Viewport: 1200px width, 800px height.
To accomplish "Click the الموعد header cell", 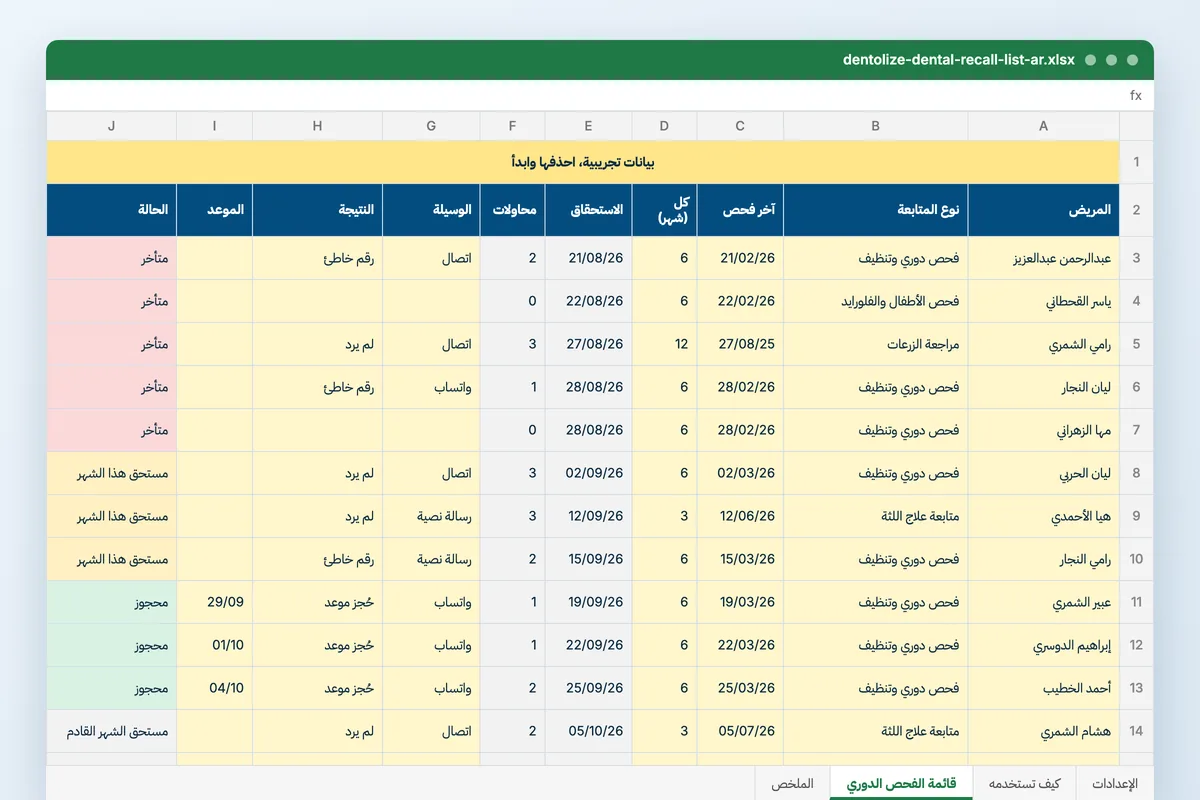I will (x=214, y=210).
